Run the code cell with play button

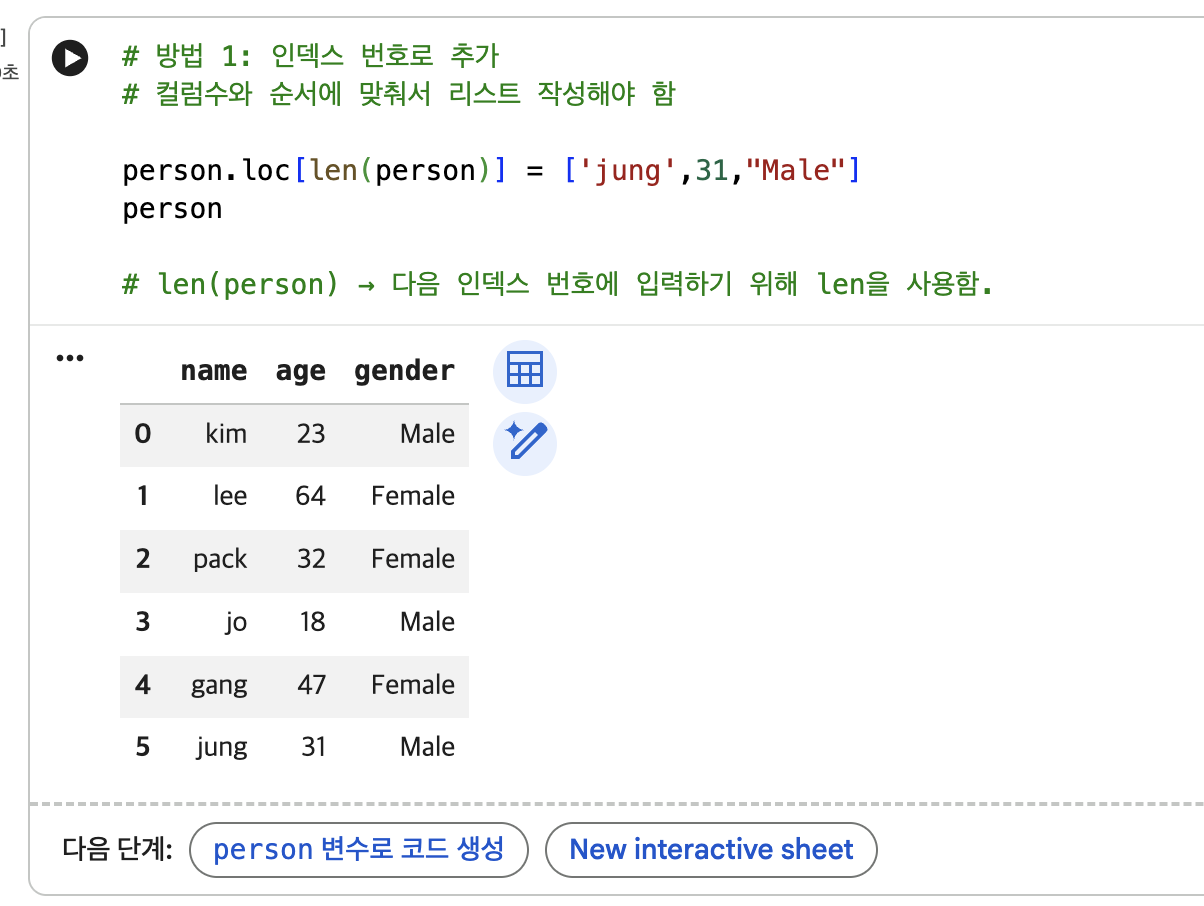70,58
